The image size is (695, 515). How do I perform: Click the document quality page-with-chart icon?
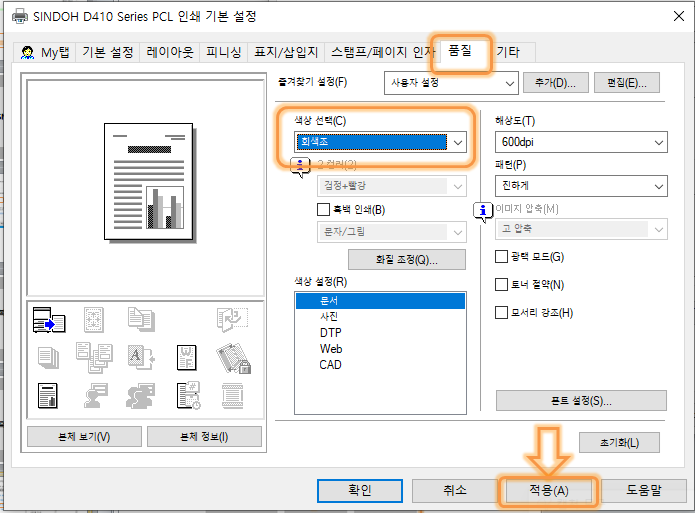48,396
